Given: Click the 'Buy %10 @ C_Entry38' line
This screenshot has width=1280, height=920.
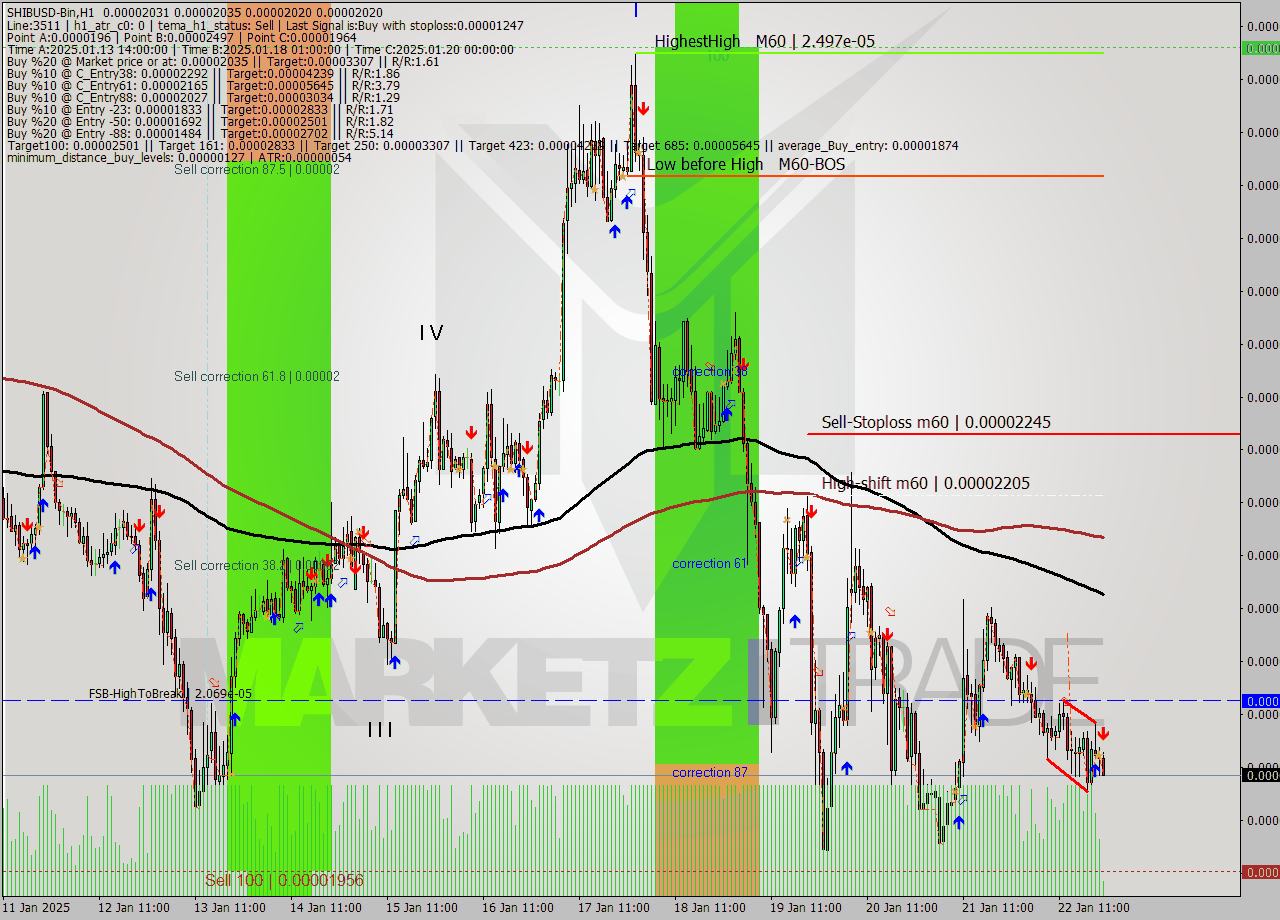Looking at the screenshot, I should pyautogui.click(x=203, y=73).
